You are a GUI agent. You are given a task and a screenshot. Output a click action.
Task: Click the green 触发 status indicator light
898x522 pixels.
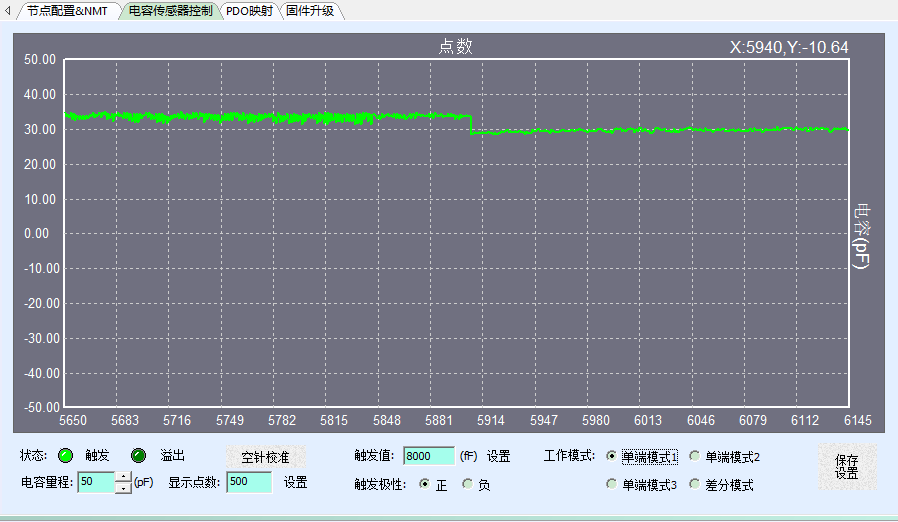[x=66, y=456]
